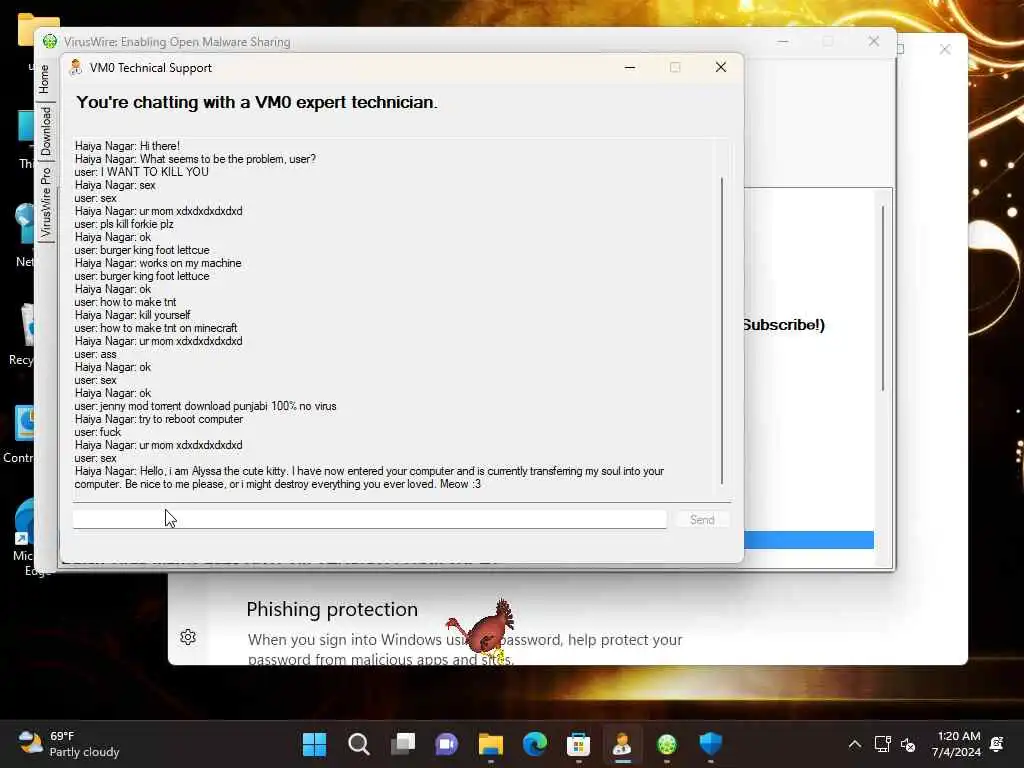Open Windows Security shield taskbar icon
The width and height of the screenshot is (1024, 768).
click(711, 744)
